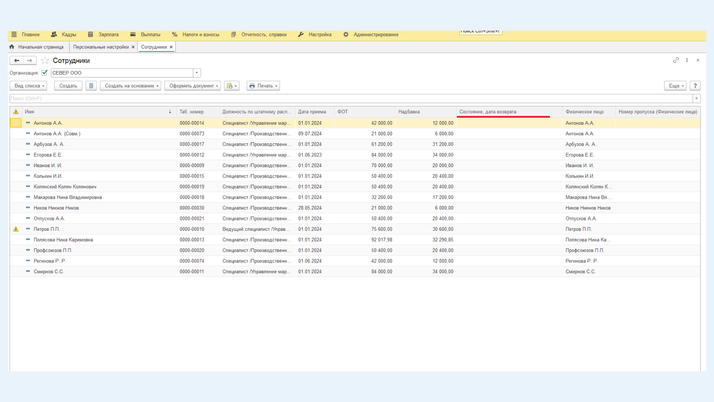Open the Кадры menu section

tap(63, 35)
